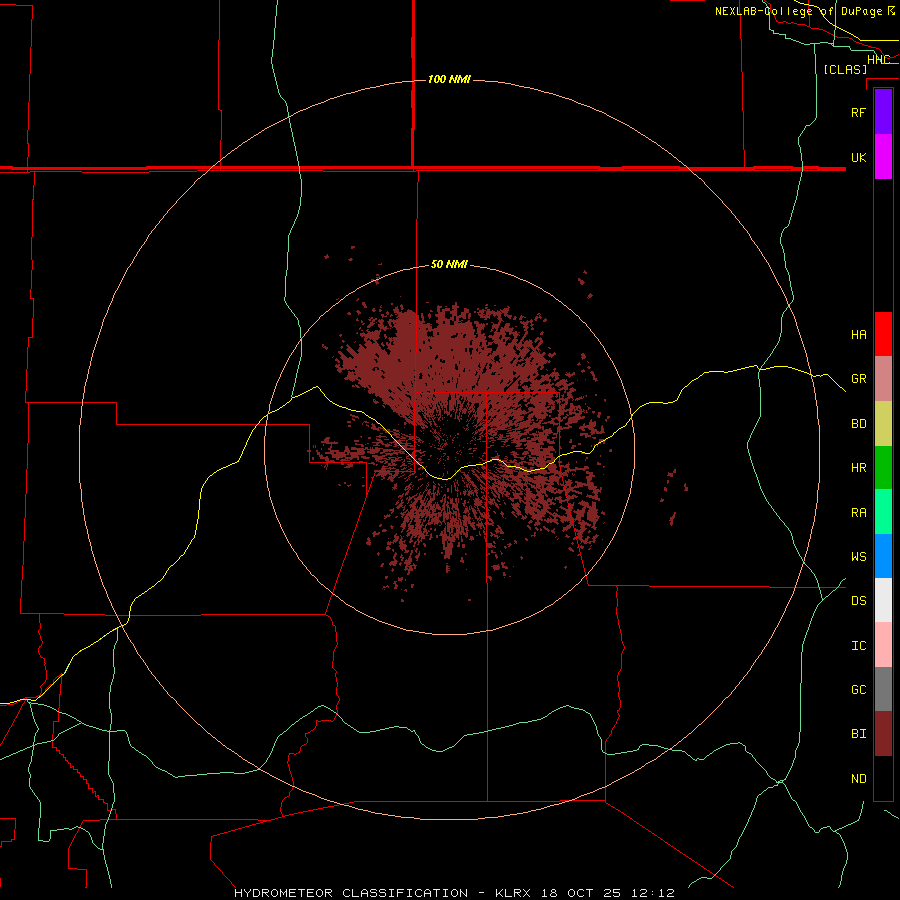Click the GC legend label

858,690
